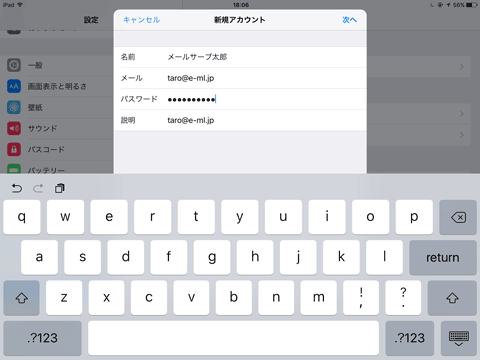This screenshot has width=480, height=360.
Task: Tap the right shift key
Action: pyautogui.click(x=452, y=298)
